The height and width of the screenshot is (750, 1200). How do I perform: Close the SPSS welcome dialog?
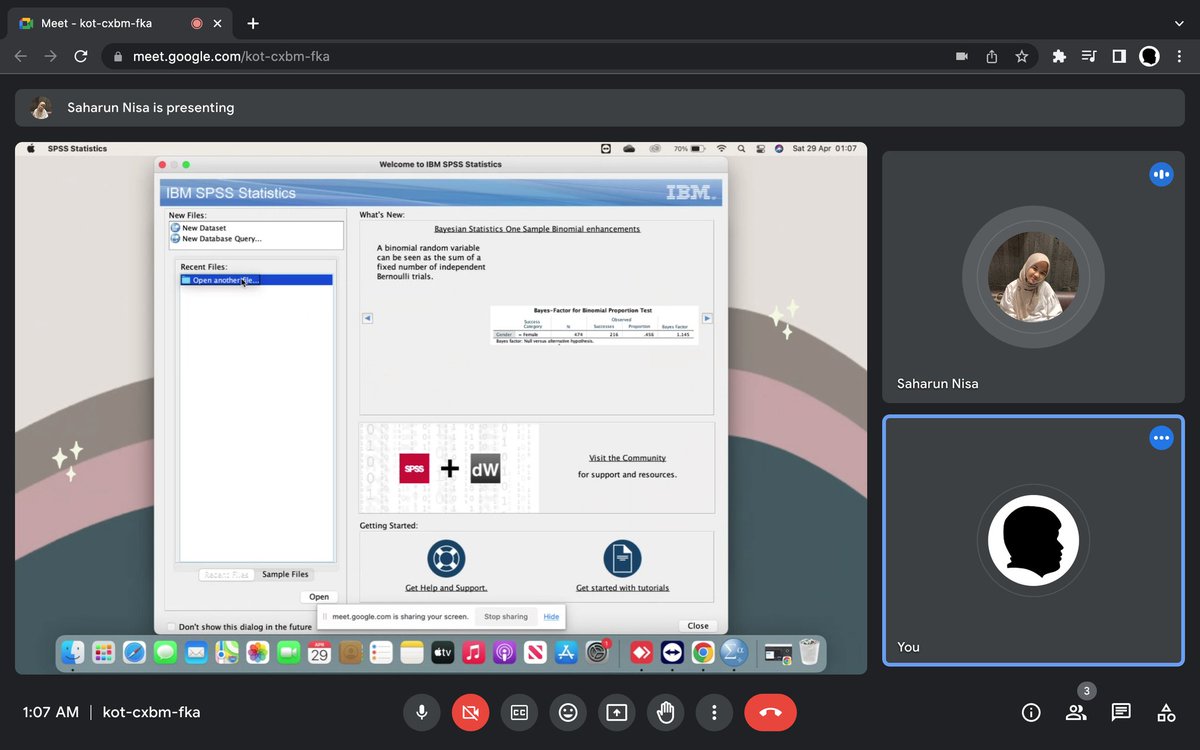(x=698, y=626)
